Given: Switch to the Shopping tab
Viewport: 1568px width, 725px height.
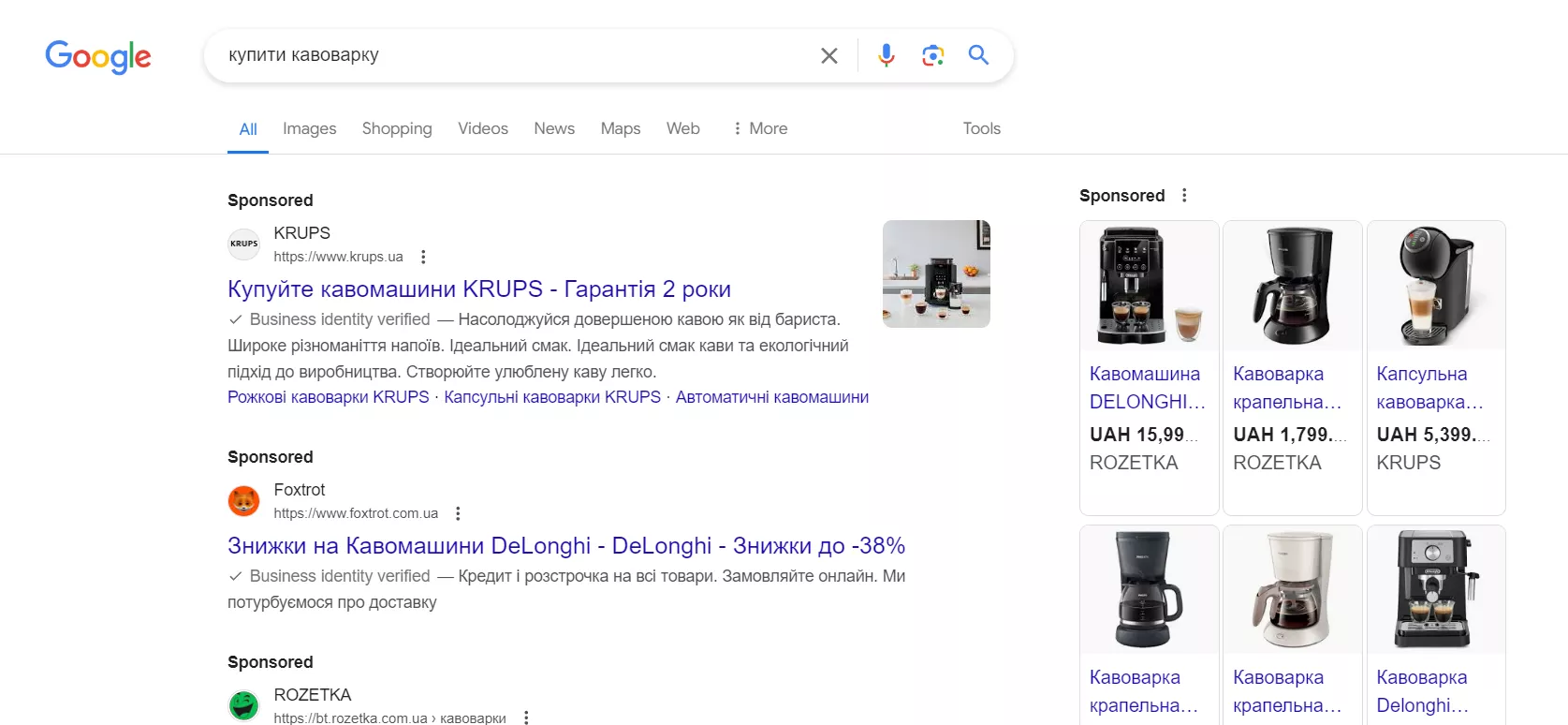Looking at the screenshot, I should click(x=397, y=128).
